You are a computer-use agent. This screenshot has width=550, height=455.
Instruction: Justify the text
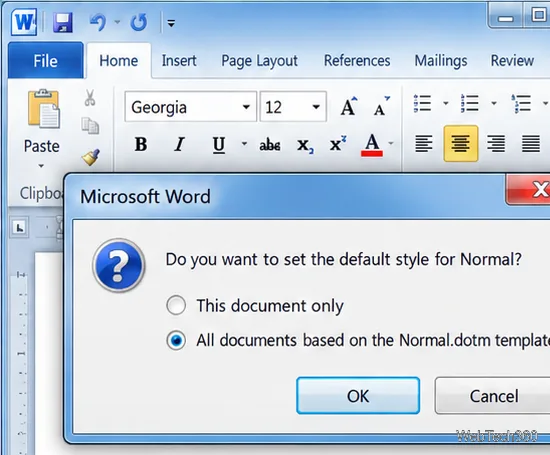pyautogui.click(x=531, y=143)
